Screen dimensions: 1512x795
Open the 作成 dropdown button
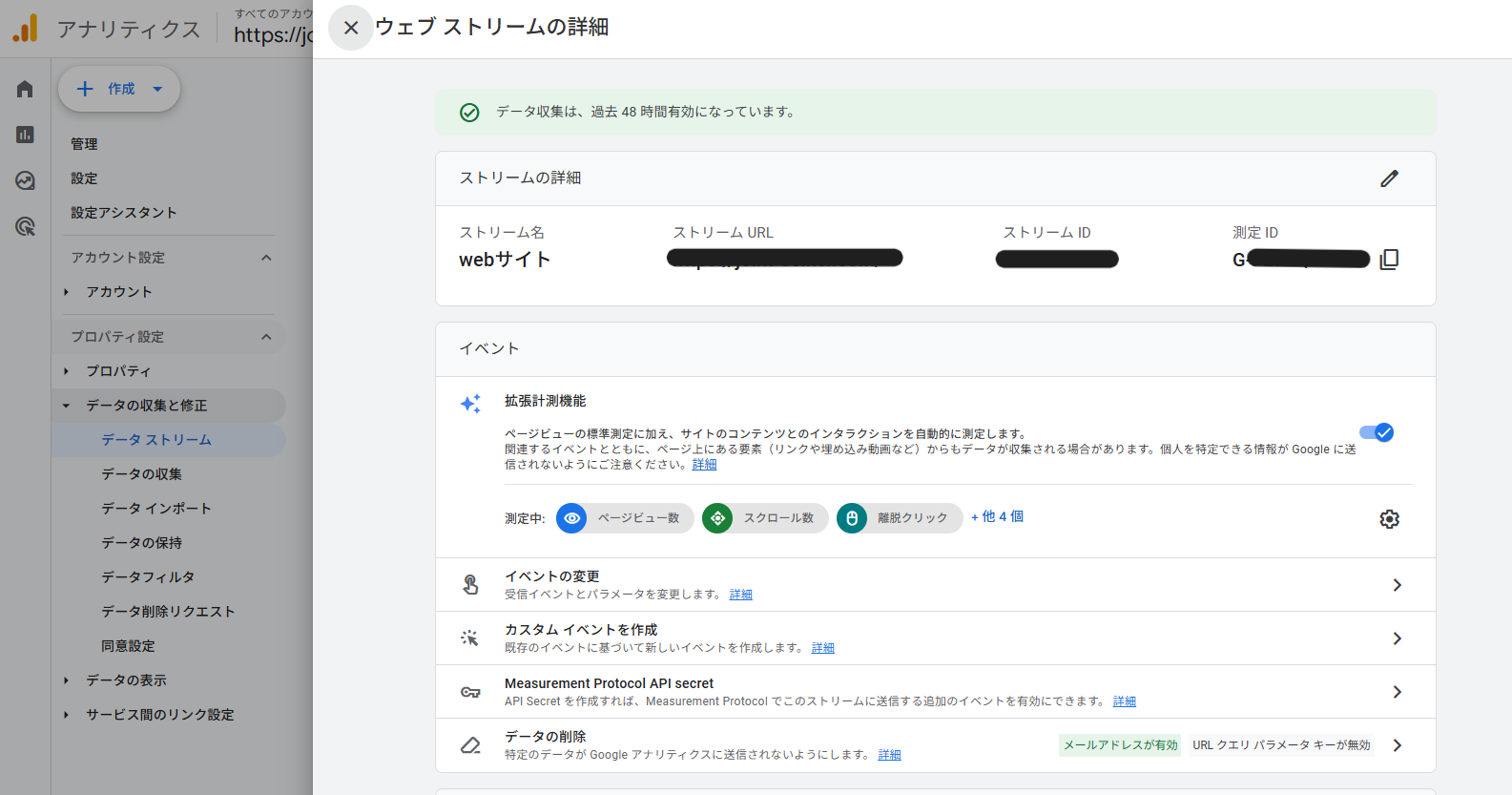[x=119, y=89]
